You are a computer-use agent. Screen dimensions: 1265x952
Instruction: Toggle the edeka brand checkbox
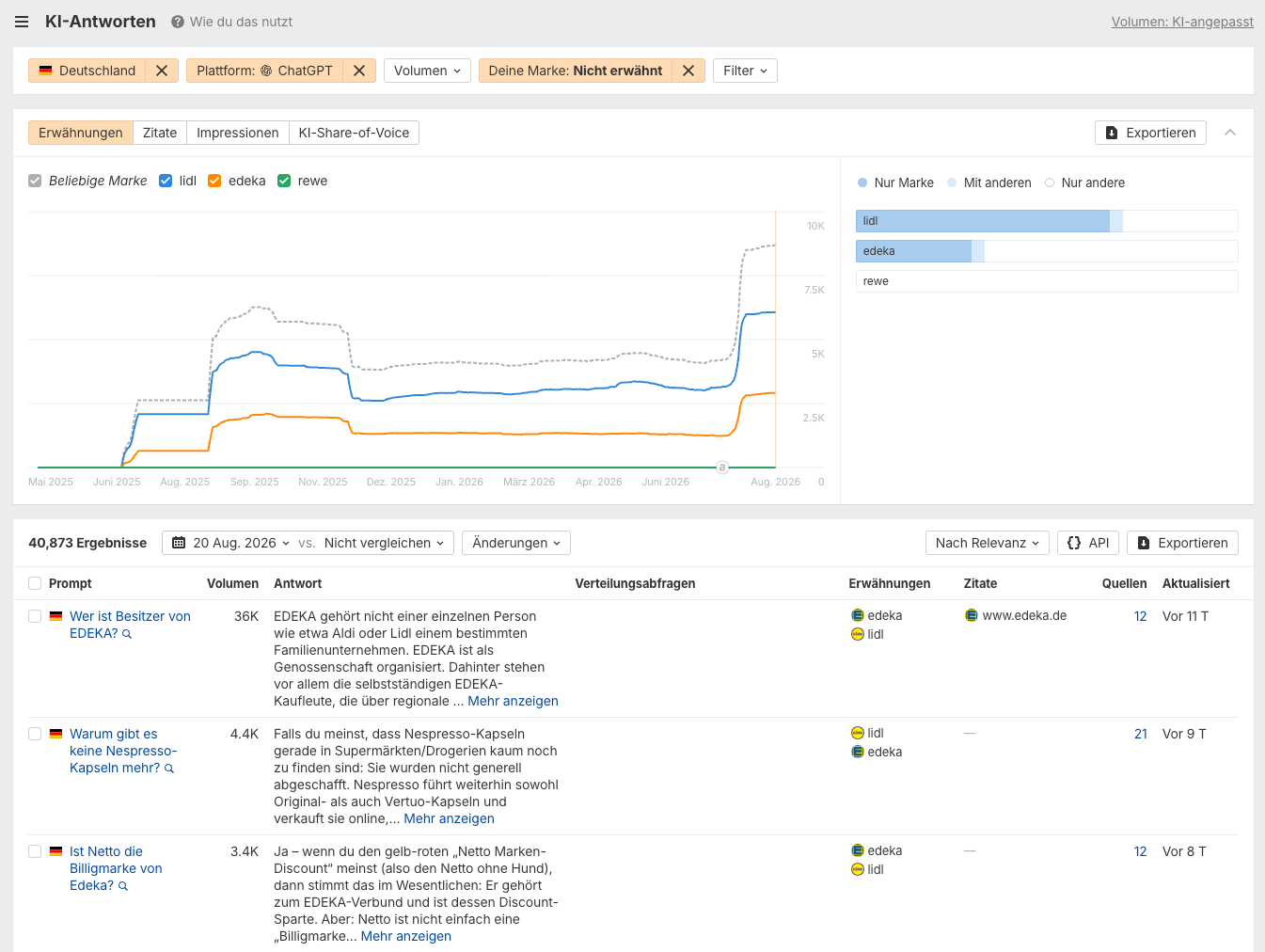click(214, 181)
